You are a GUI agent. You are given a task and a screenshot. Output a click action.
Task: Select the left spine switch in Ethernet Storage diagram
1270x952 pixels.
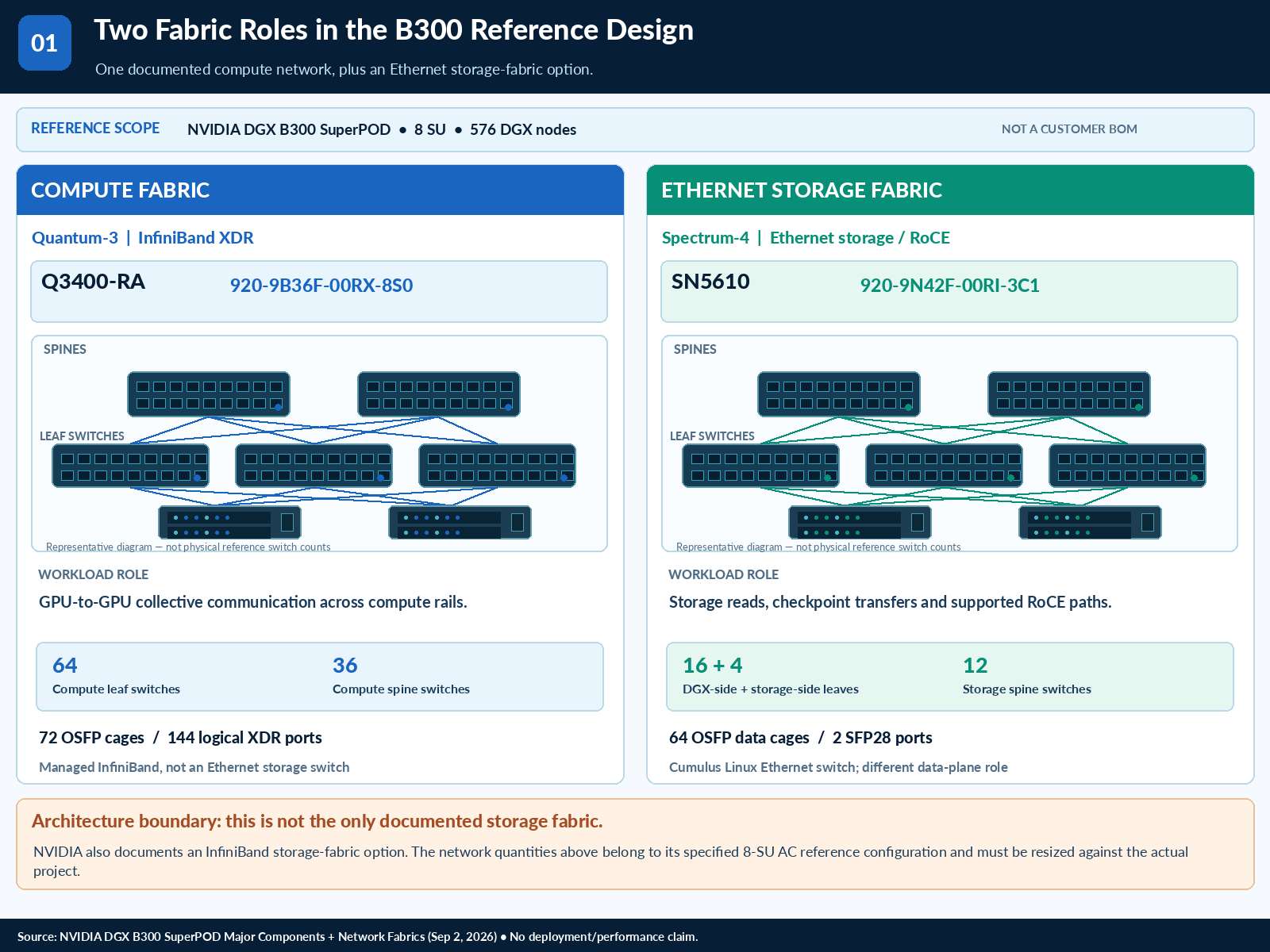click(839, 394)
